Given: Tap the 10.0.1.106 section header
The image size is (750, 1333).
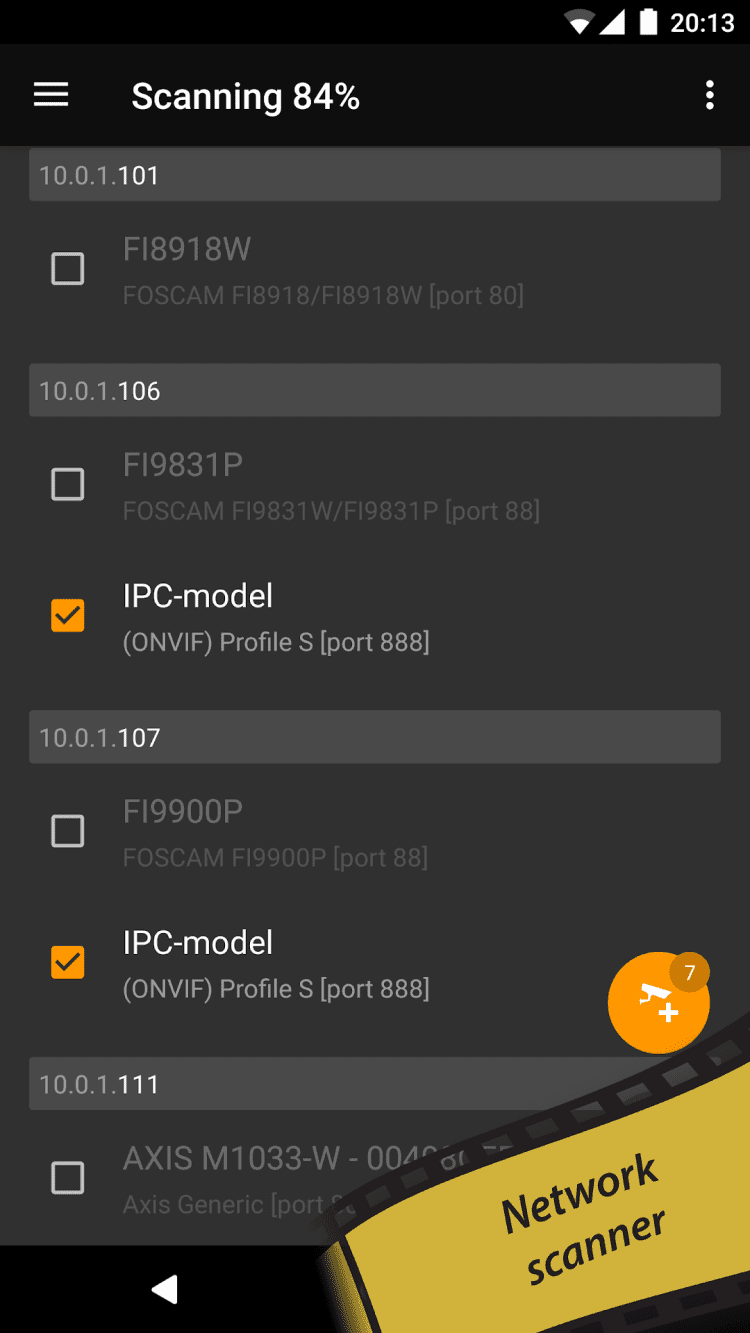Looking at the screenshot, I should 374,390.
